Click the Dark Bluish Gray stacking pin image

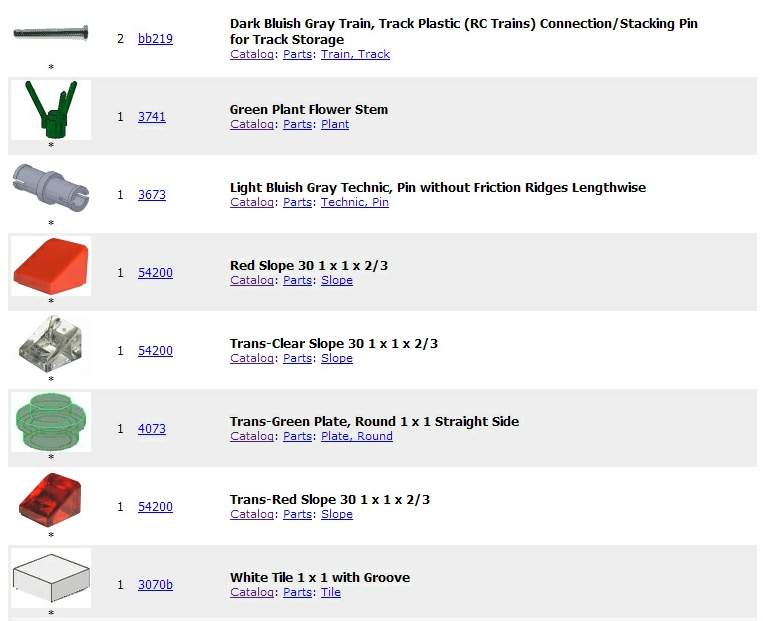coord(50,33)
